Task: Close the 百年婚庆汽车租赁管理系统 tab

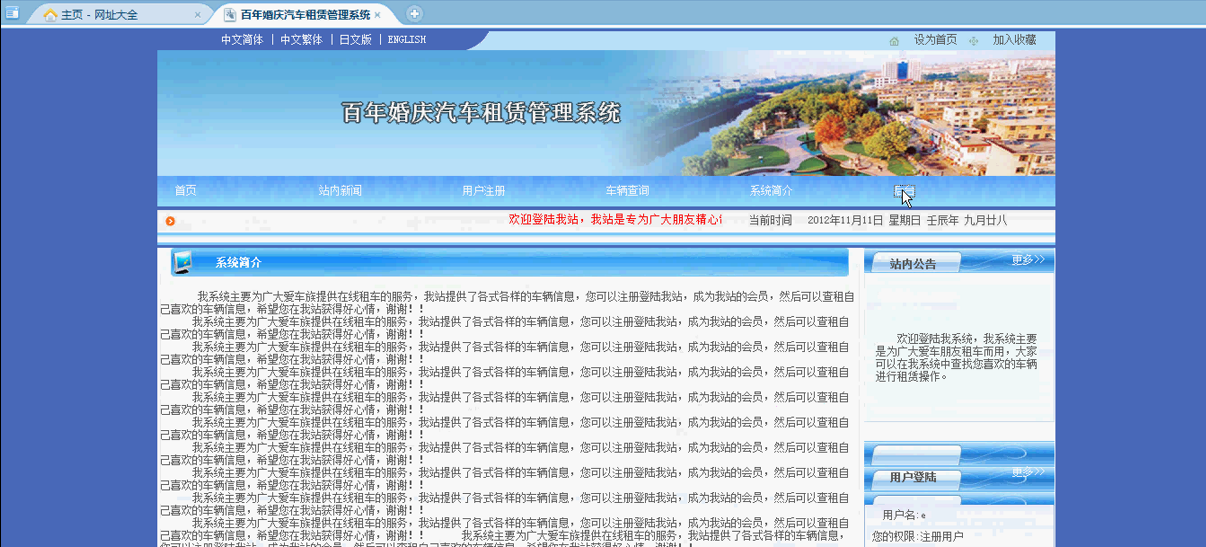Action: [378, 15]
